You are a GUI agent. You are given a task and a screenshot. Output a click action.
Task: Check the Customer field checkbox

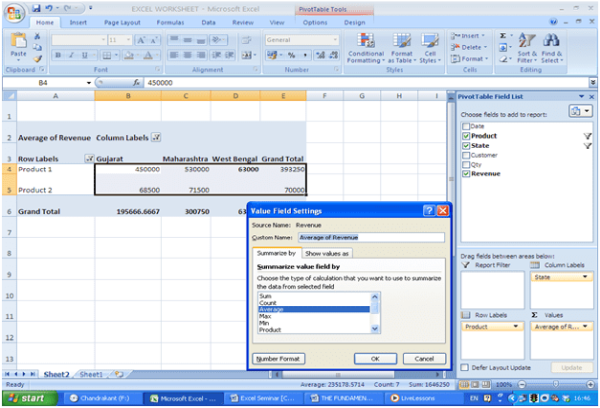pos(465,155)
